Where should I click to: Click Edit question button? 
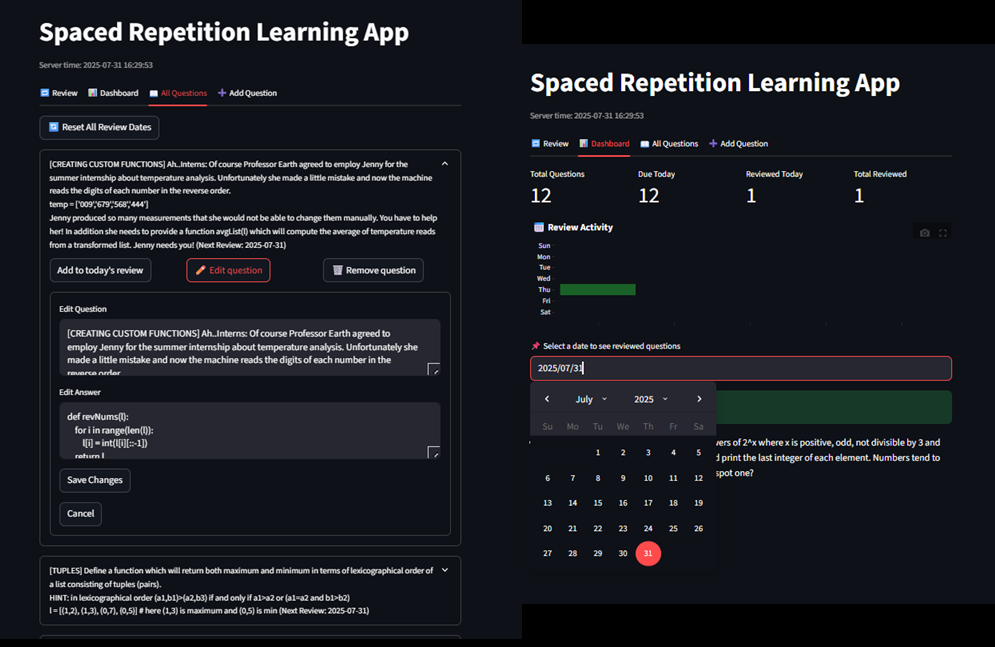228,270
